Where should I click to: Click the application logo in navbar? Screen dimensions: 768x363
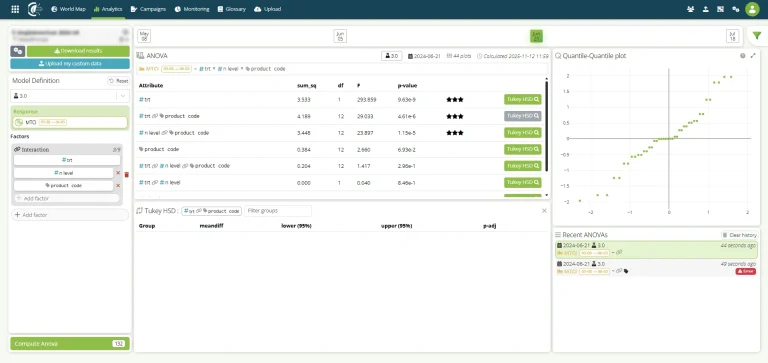(35, 9)
